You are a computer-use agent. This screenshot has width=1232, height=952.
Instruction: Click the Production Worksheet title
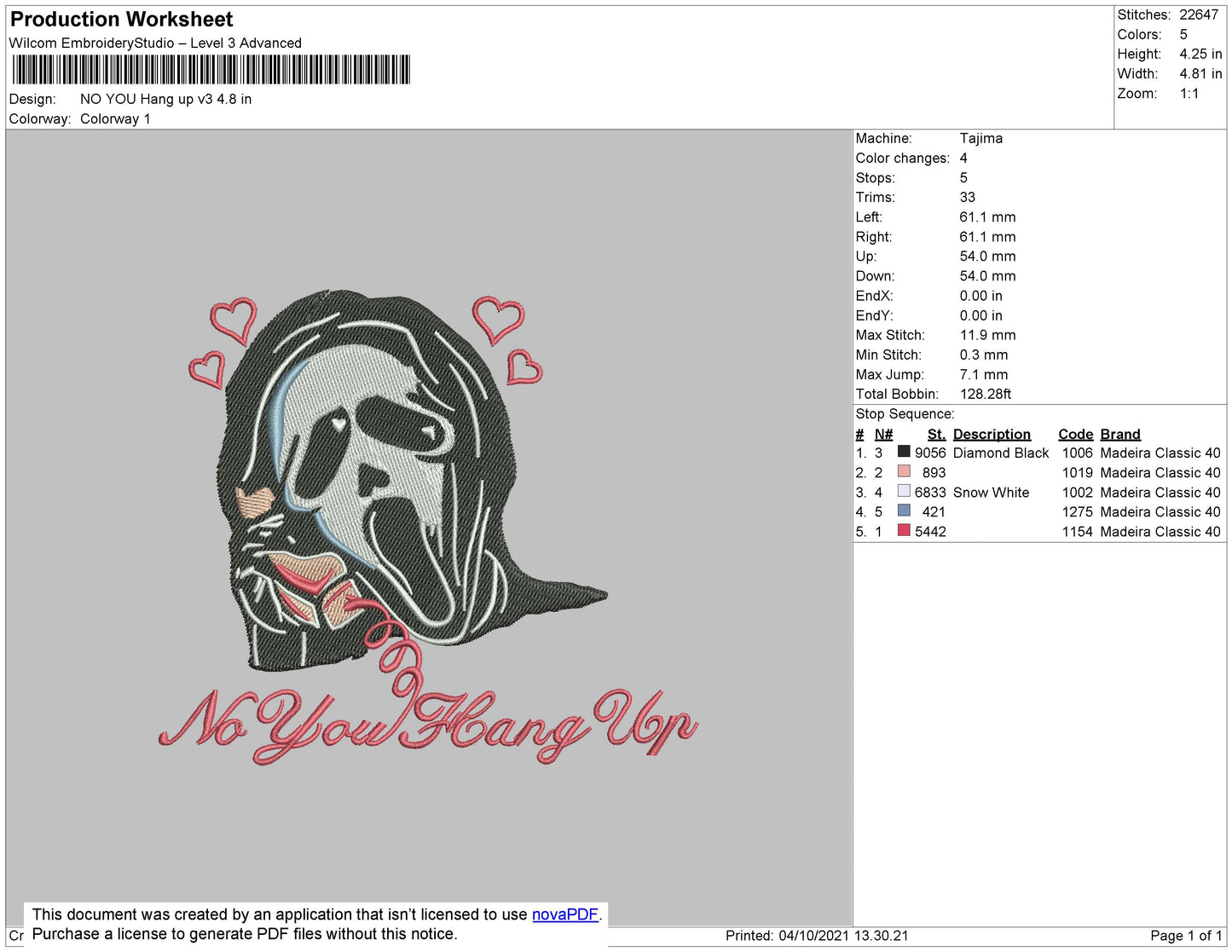click(121, 19)
